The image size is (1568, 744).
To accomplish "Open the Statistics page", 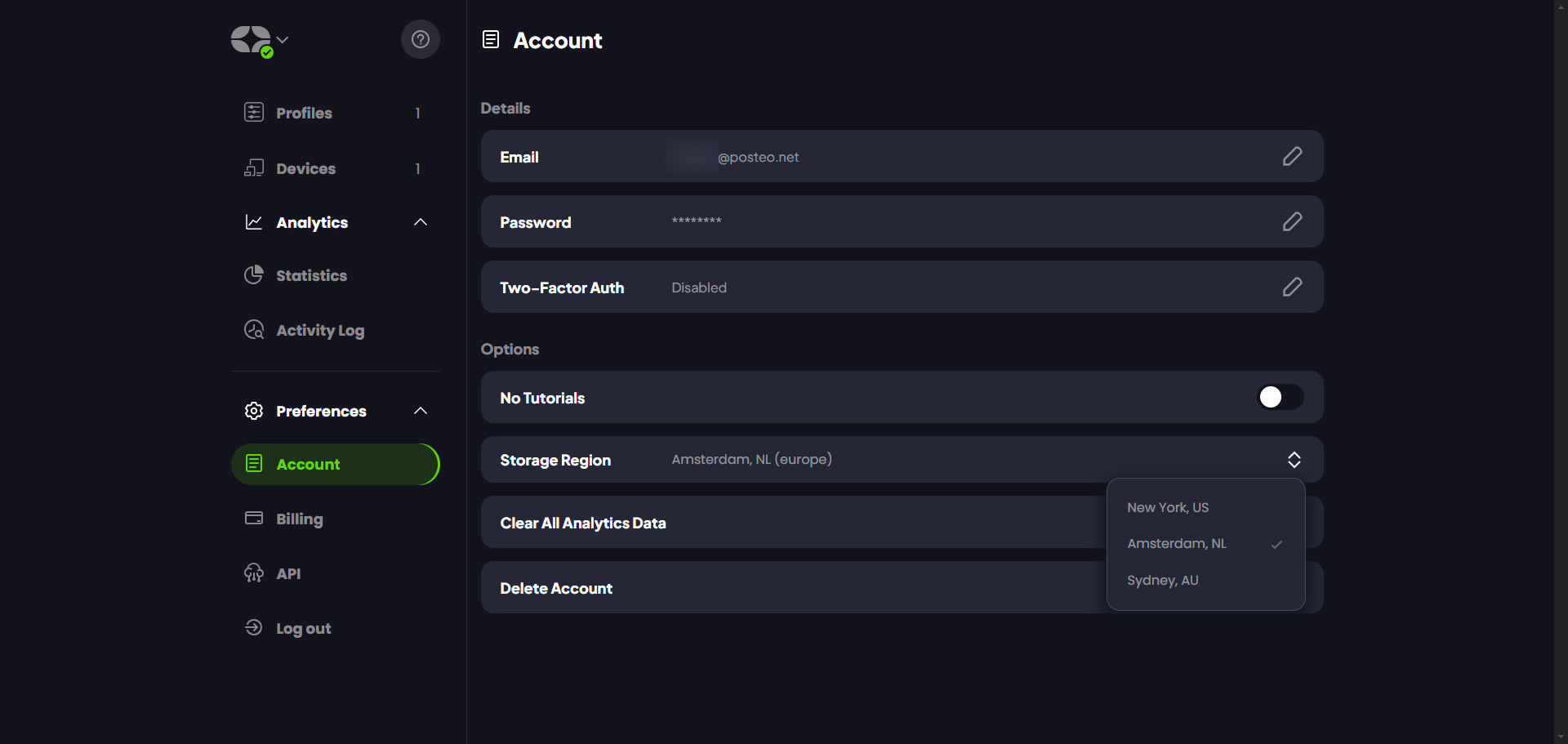I will [x=310, y=275].
